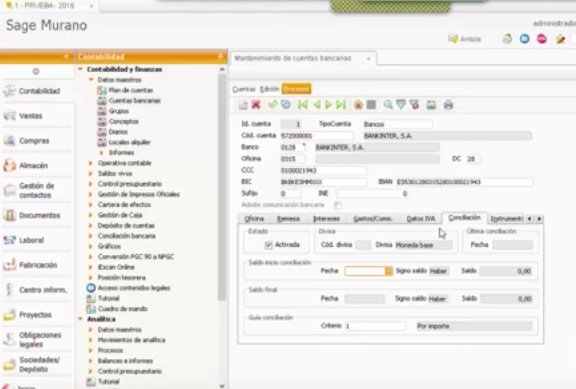
Task: Open the Documentos module in sidebar
Action: 36,215
